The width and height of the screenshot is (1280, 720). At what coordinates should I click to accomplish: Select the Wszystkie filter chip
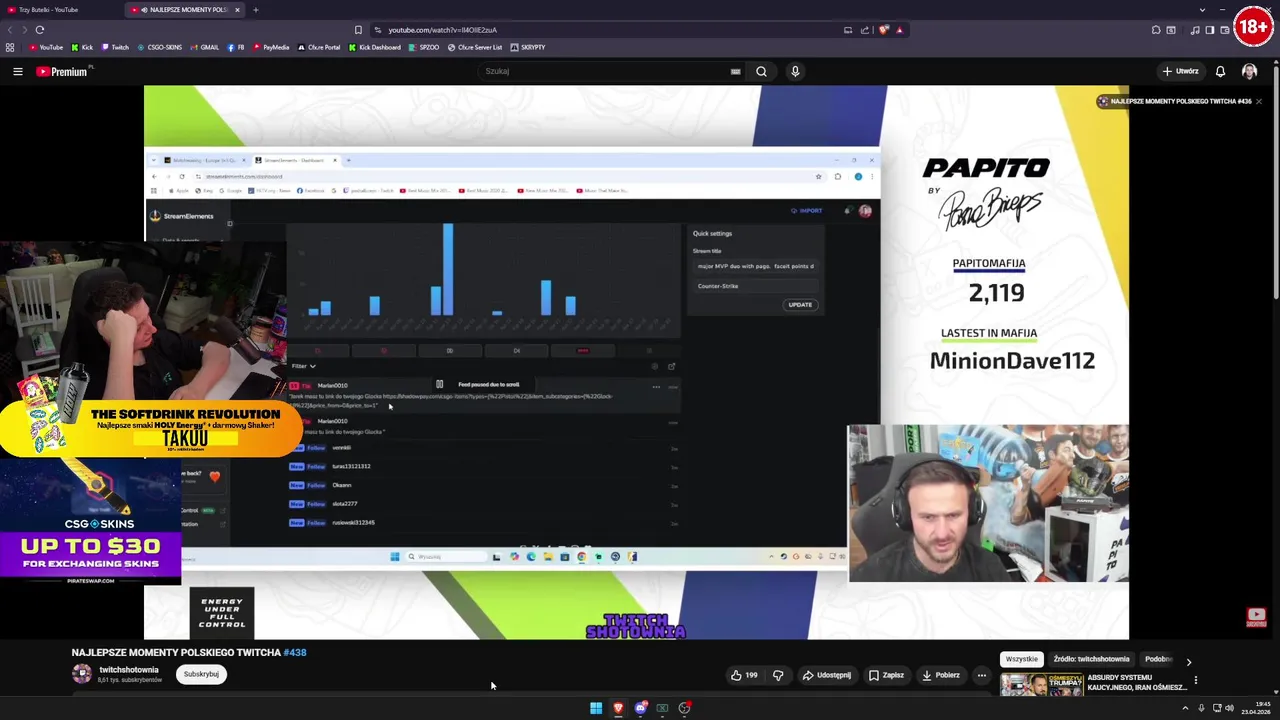pos(1021,659)
